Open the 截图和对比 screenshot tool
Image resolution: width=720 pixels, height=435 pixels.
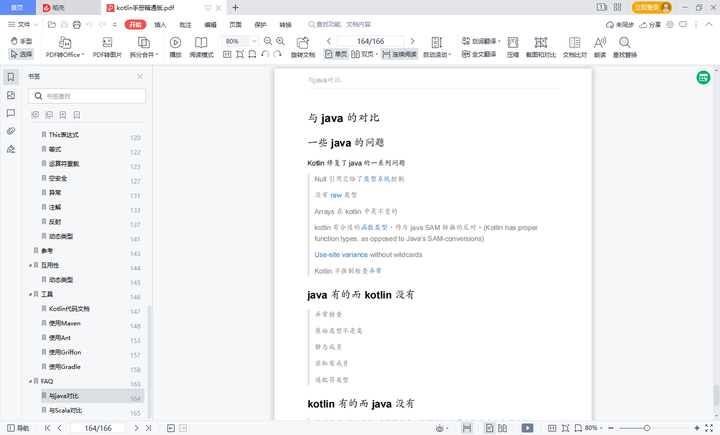click(x=541, y=47)
